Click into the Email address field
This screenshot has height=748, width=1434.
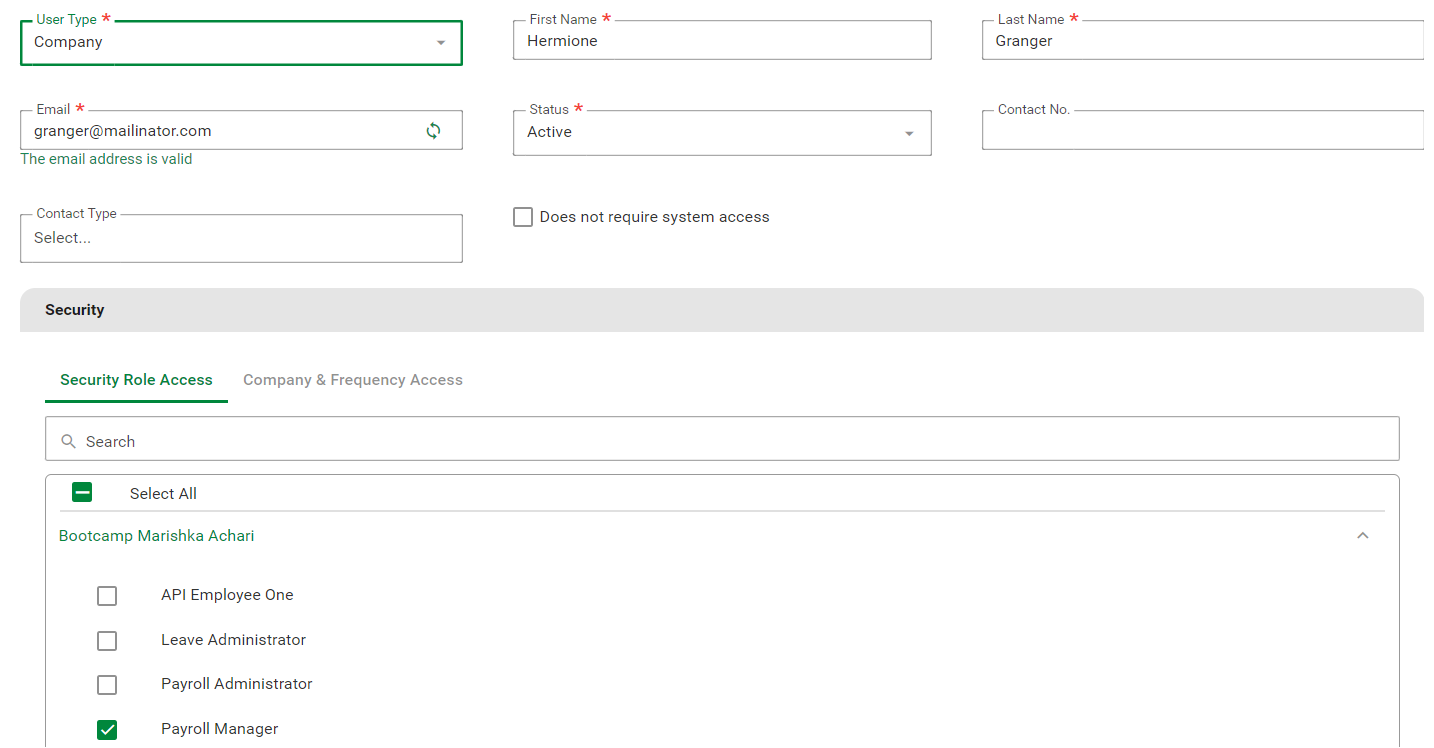[220, 131]
